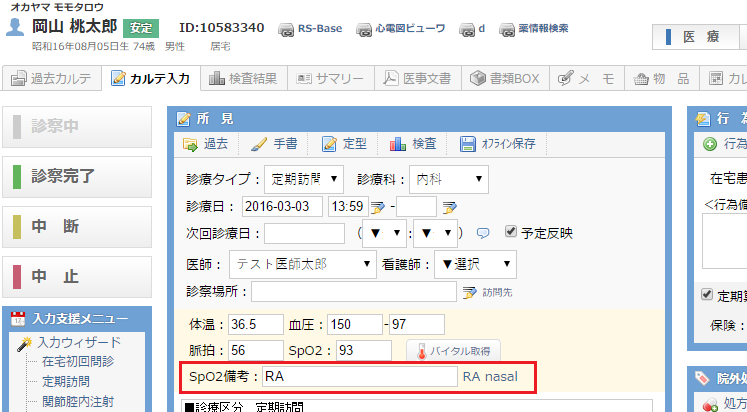Switch to the メモ tab

586,78
